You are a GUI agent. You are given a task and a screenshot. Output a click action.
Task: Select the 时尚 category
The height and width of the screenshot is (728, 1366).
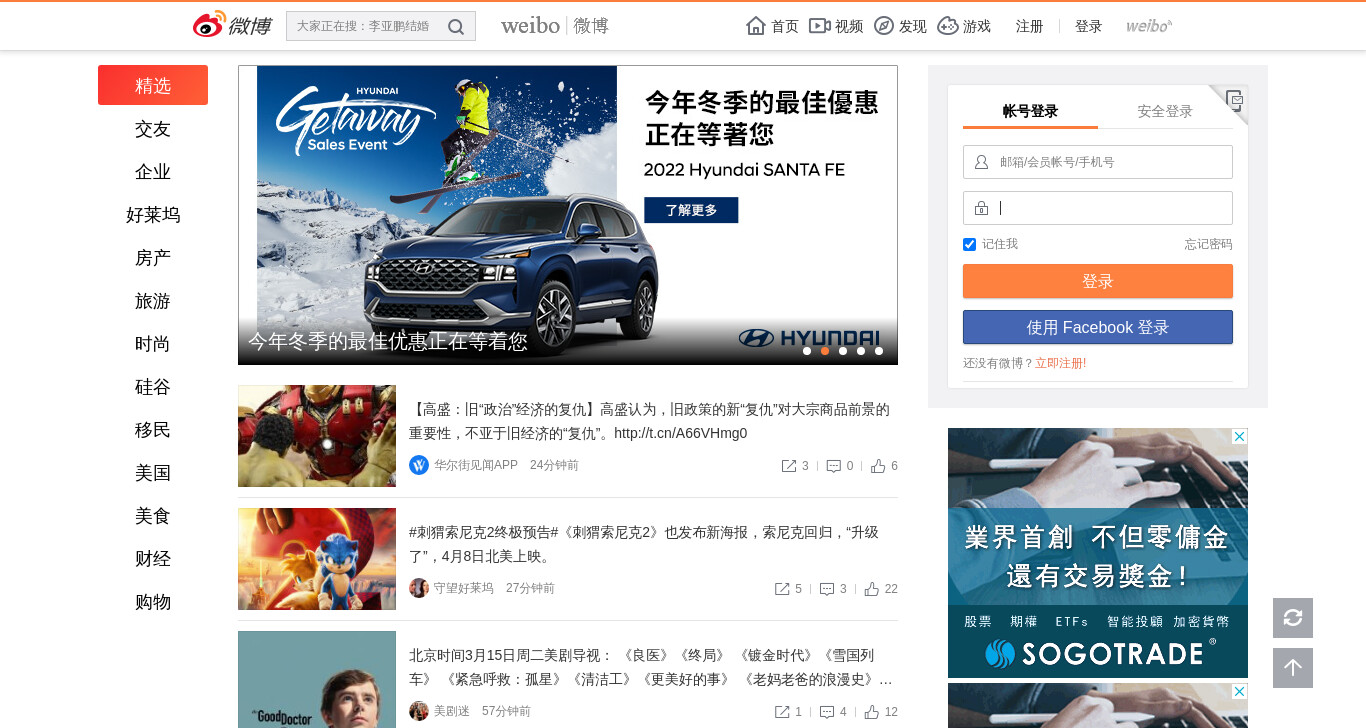[153, 343]
